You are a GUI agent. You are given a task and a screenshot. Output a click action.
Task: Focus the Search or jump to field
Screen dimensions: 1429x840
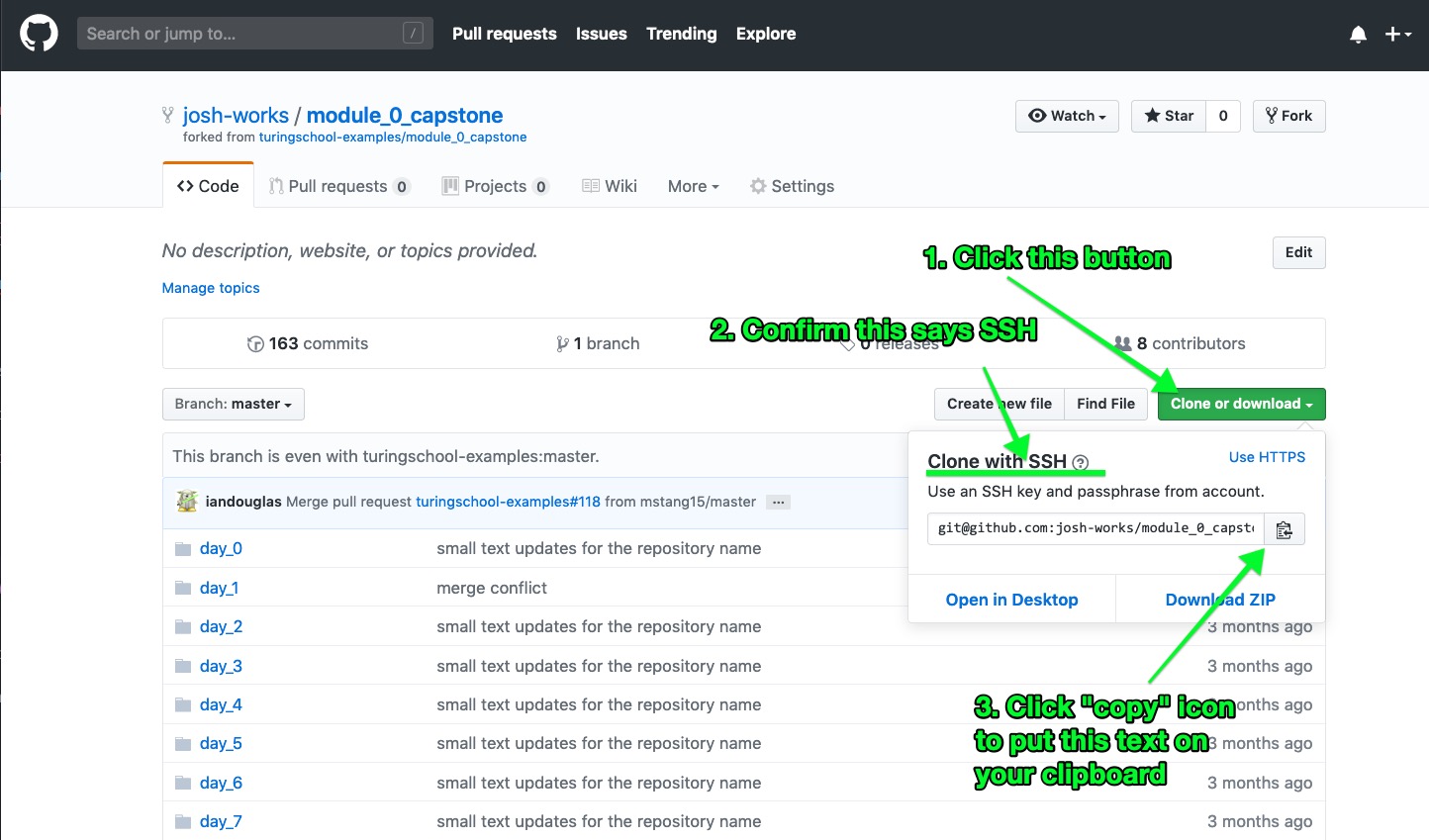[255, 34]
